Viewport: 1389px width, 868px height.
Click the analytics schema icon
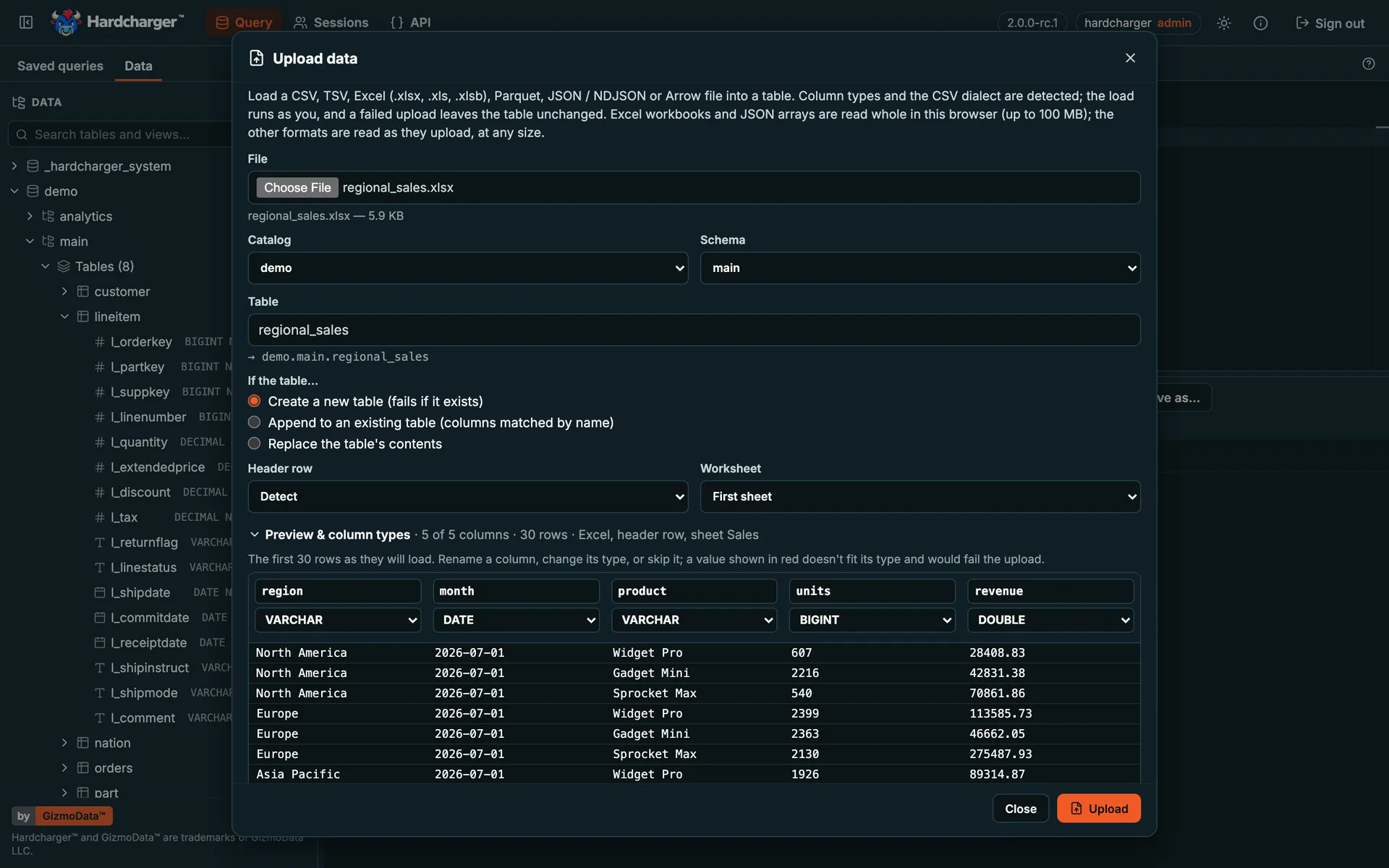[x=48, y=216]
